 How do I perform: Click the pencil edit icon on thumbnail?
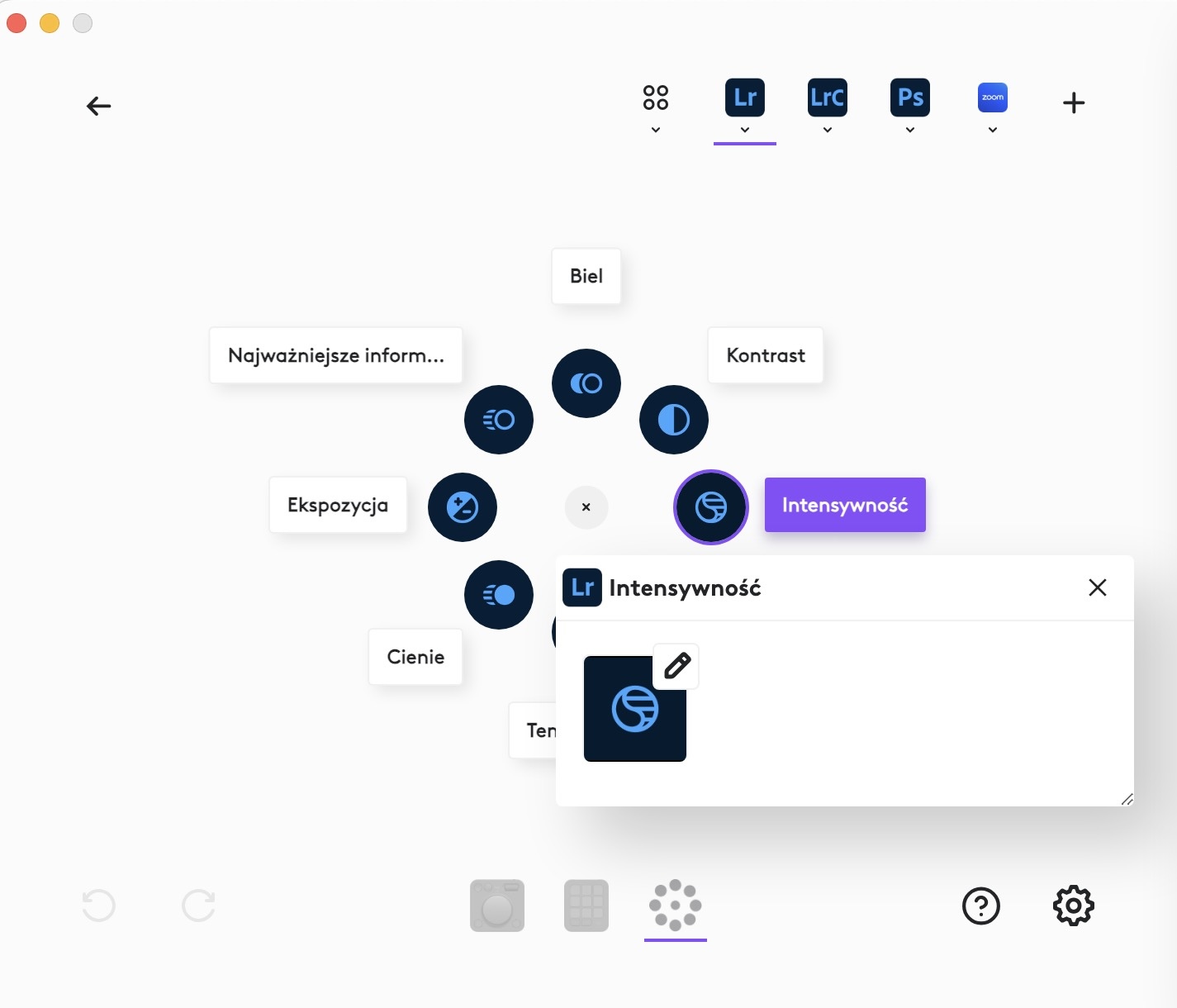point(676,666)
